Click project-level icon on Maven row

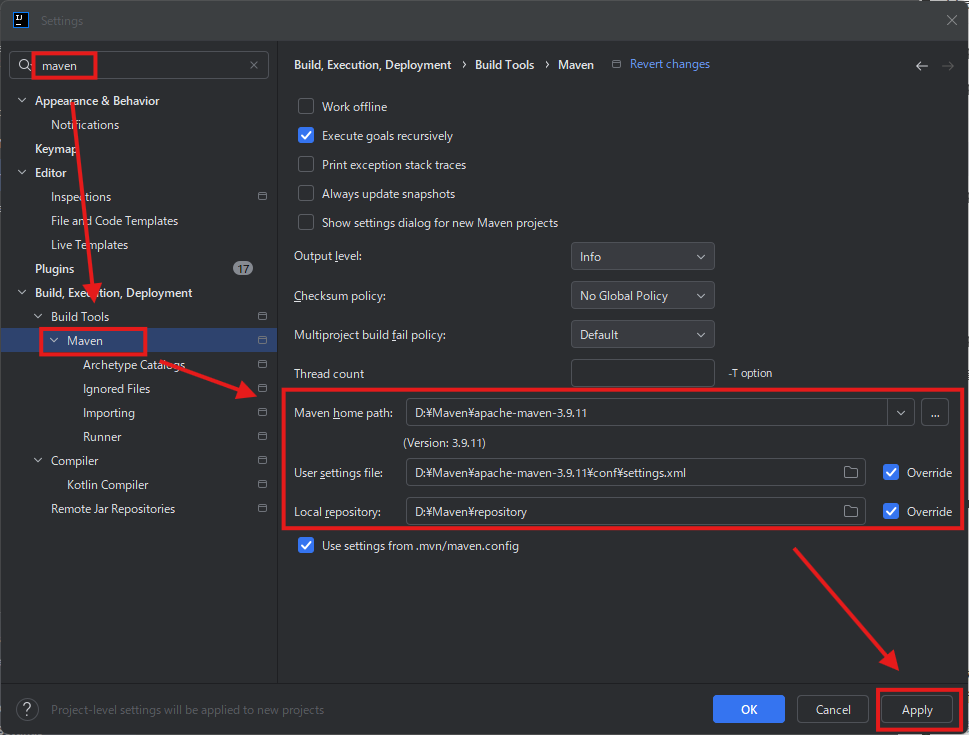[x=262, y=340]
